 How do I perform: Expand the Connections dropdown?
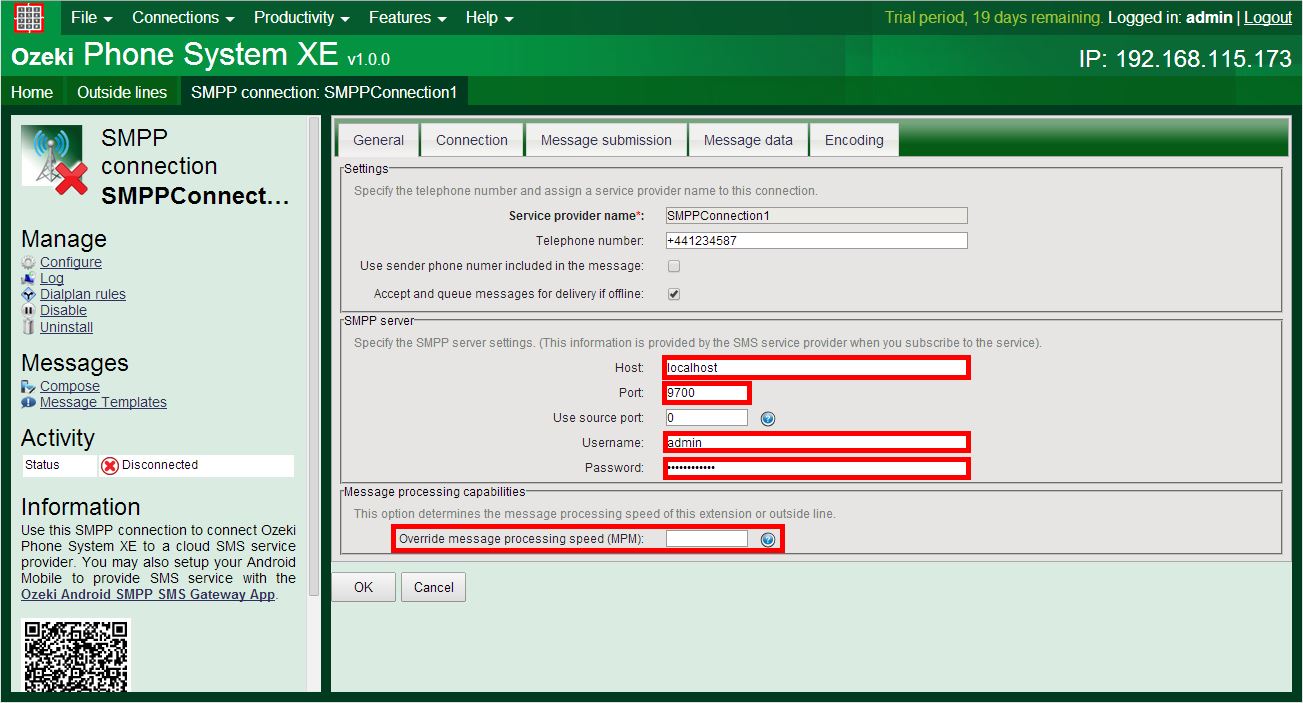180,17
